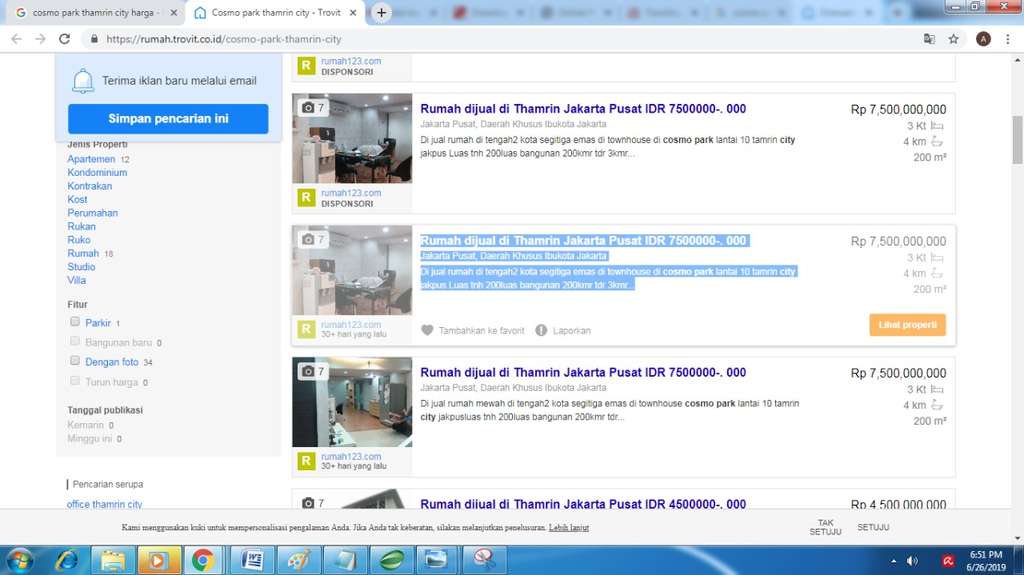Open a new browser tab with plus icon
The height and width of the screenshot is (575, 1024).
point(381,13)
